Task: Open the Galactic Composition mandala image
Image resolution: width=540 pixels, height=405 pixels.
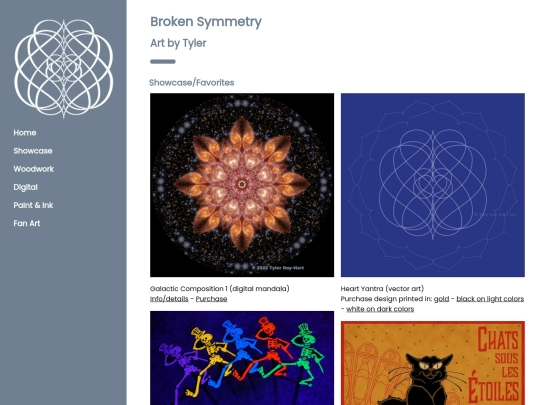Action: [x=242, y=185]
